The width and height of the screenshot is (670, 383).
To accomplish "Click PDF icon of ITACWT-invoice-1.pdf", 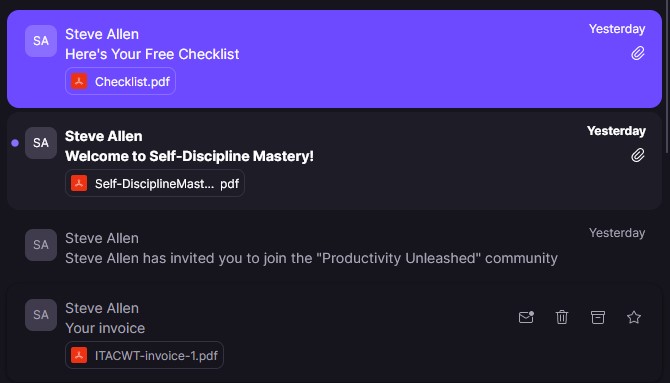I will click(79, 355).
